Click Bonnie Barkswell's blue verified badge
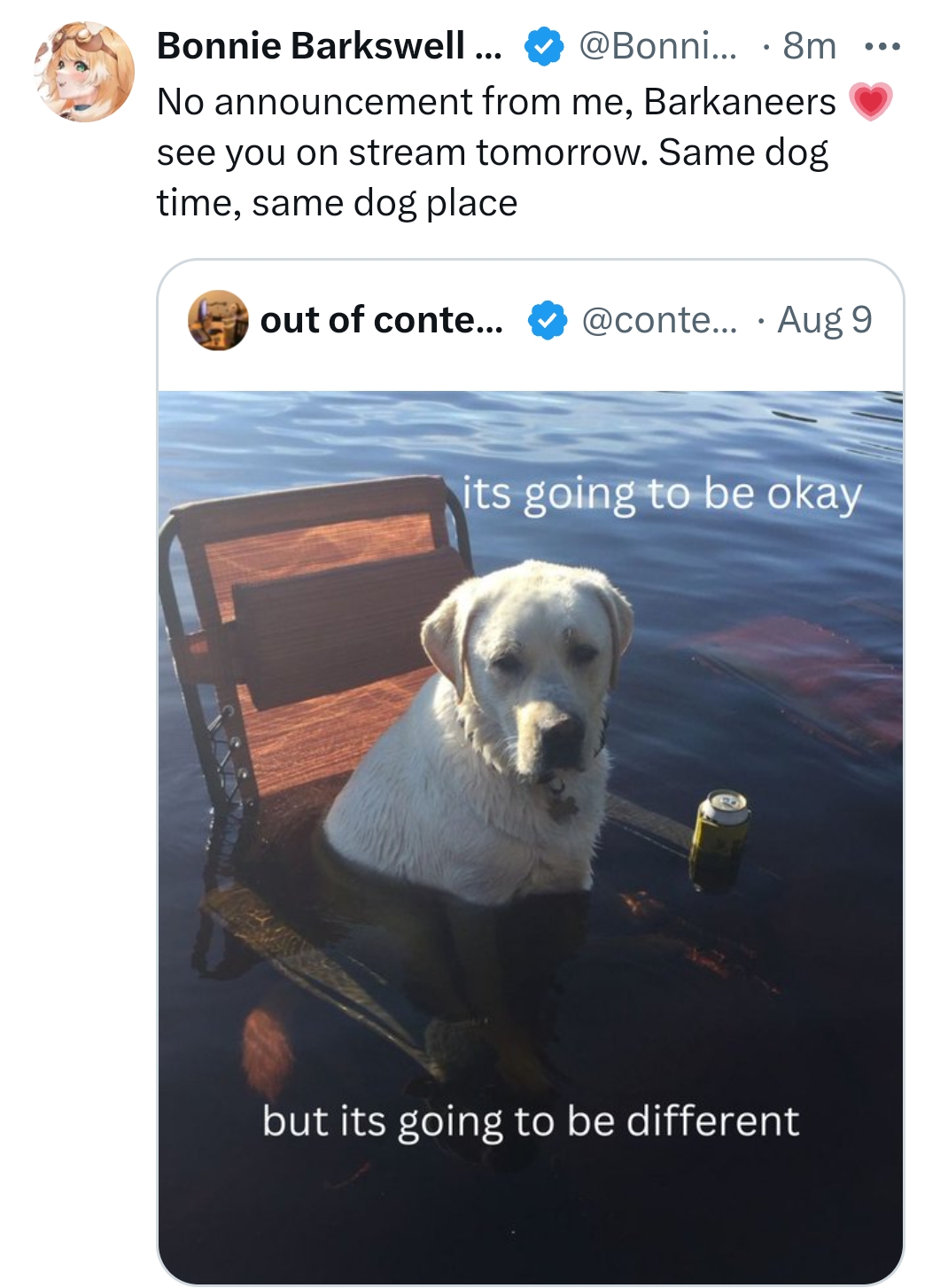This screenshot has width=948, height=1288. tap(543, 46)
